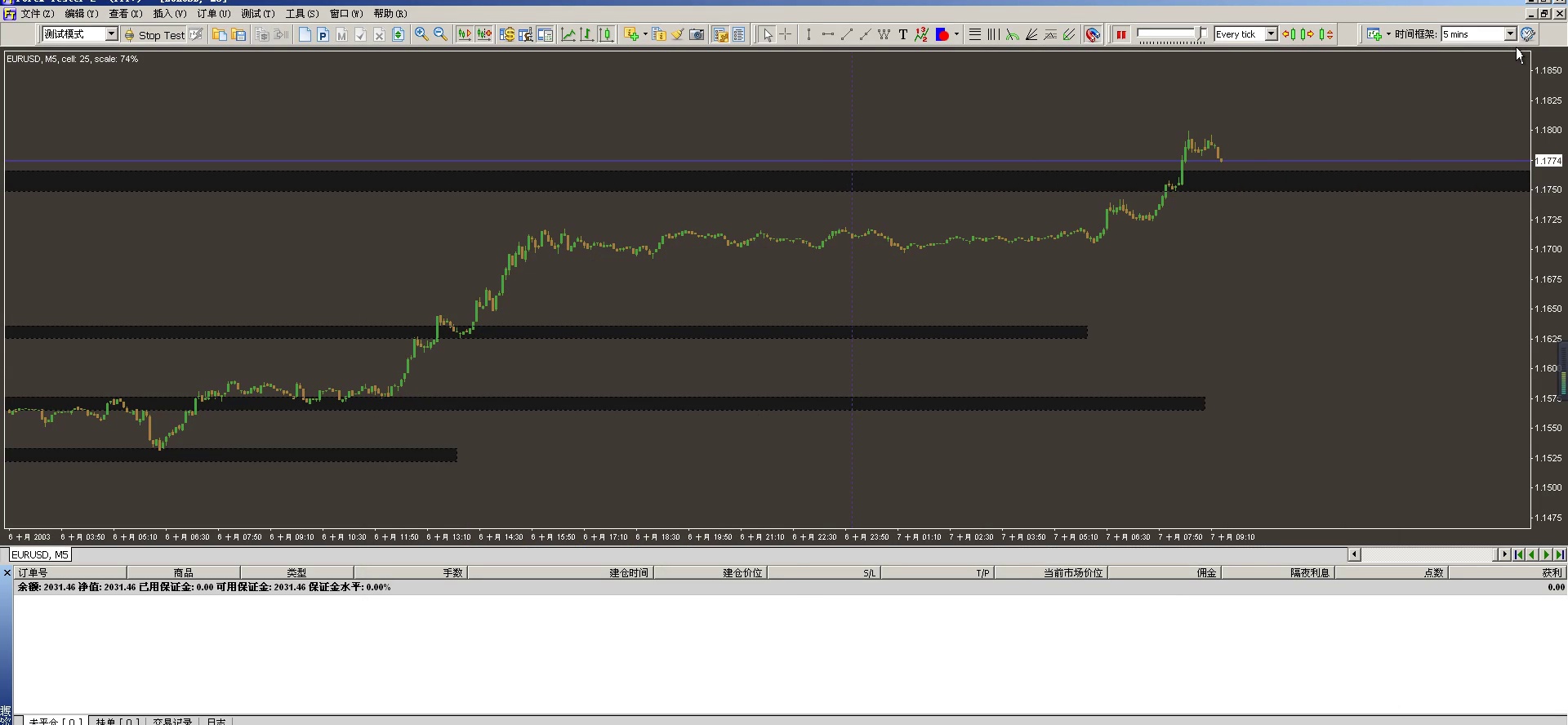The height and width of the screenshot is (725, 1568).
Task: Switch chart to line chart style
Action: click(568, 34)
